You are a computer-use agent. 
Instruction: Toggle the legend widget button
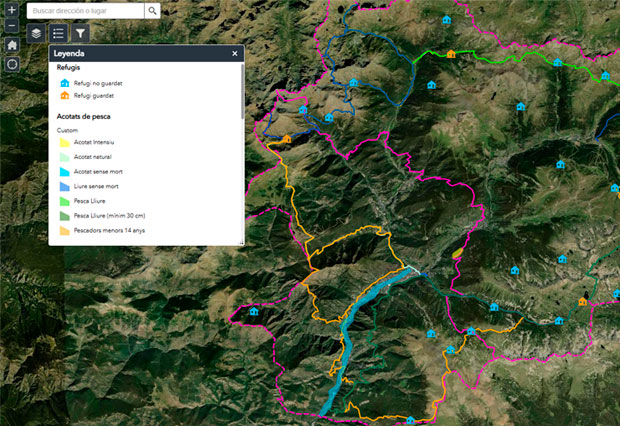(59, 33)
